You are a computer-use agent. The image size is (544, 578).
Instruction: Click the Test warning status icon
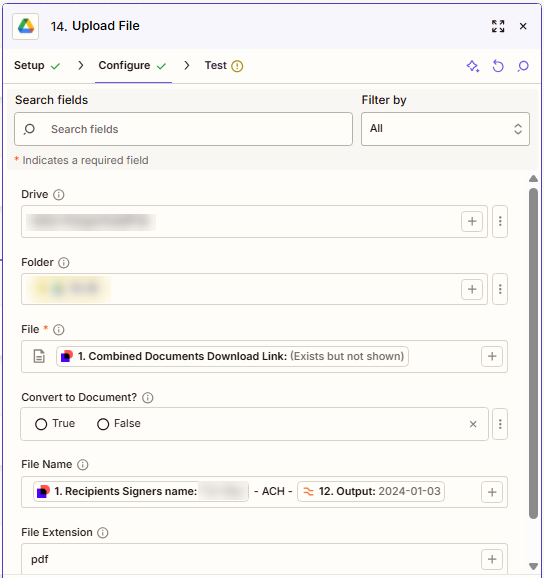[x=237, y=66]
